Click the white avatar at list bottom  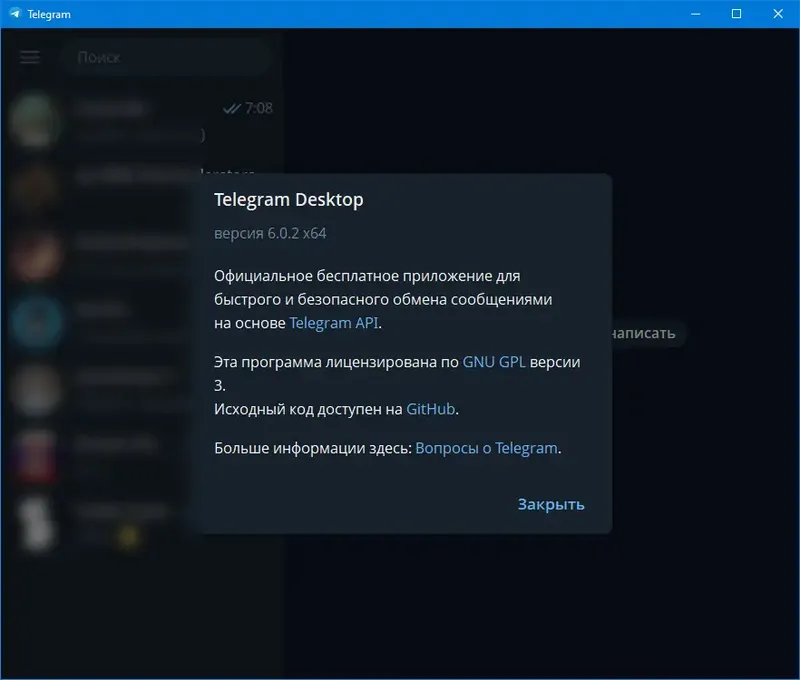[37, 524]
